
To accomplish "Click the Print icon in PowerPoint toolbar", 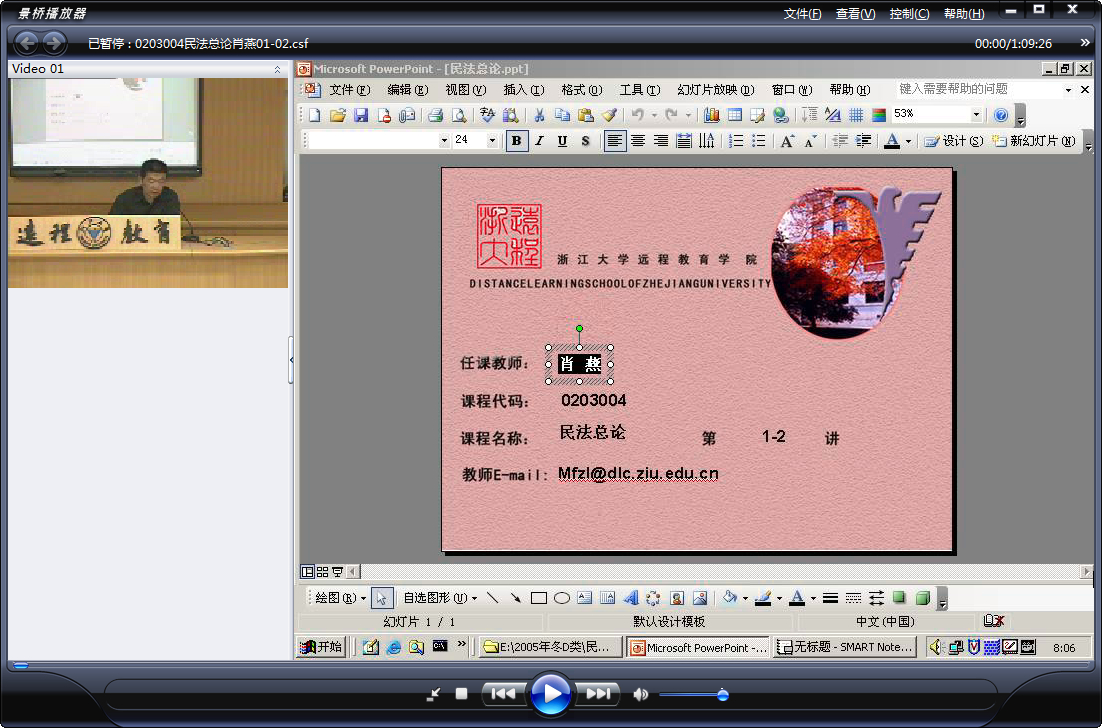I will [x=436, y=115].
